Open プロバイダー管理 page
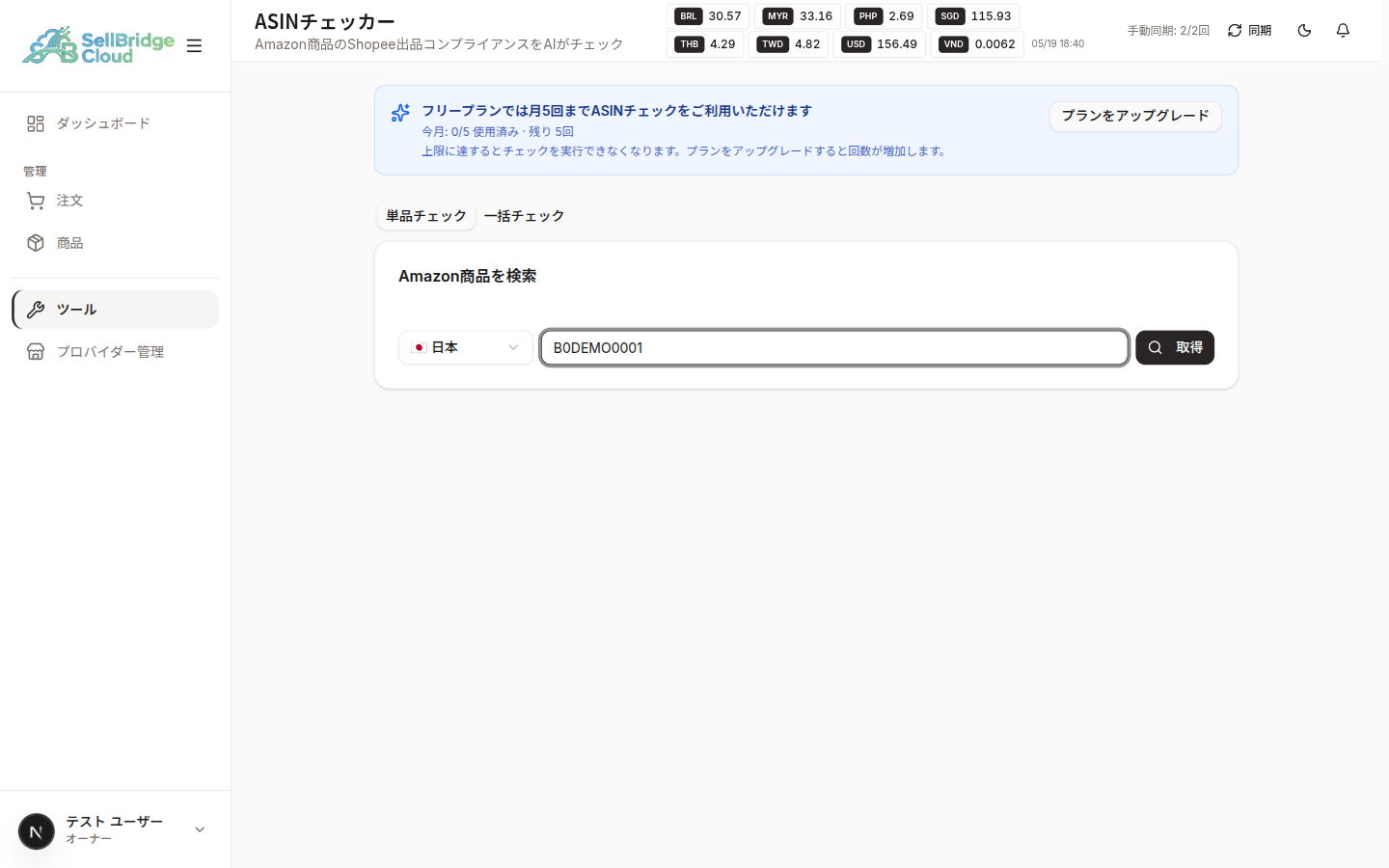 (x=115, y=352)
